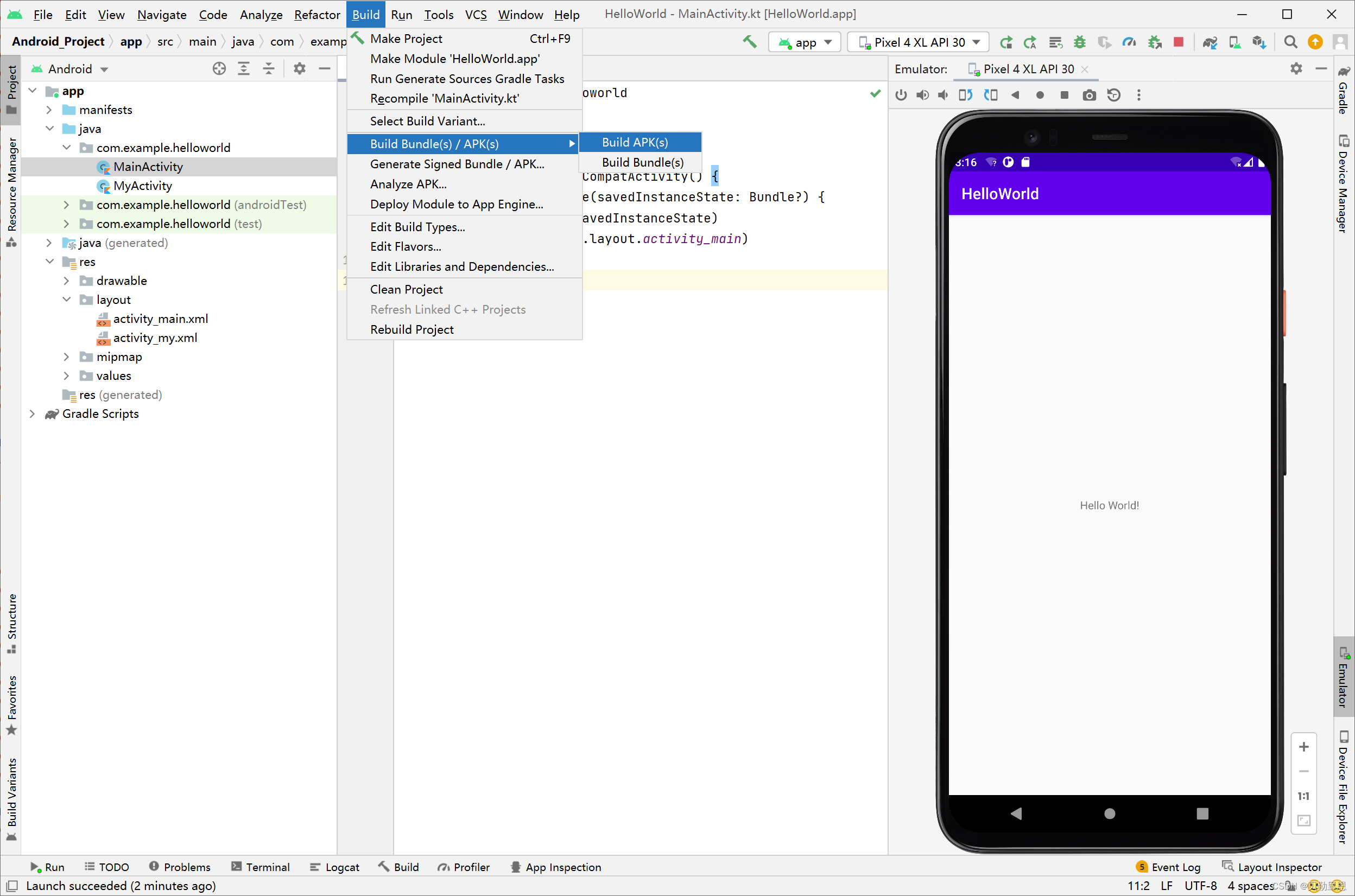Expand the Gradle Scripts tree node
Screen dimensions: 1355x896
(x=33, y=414)
